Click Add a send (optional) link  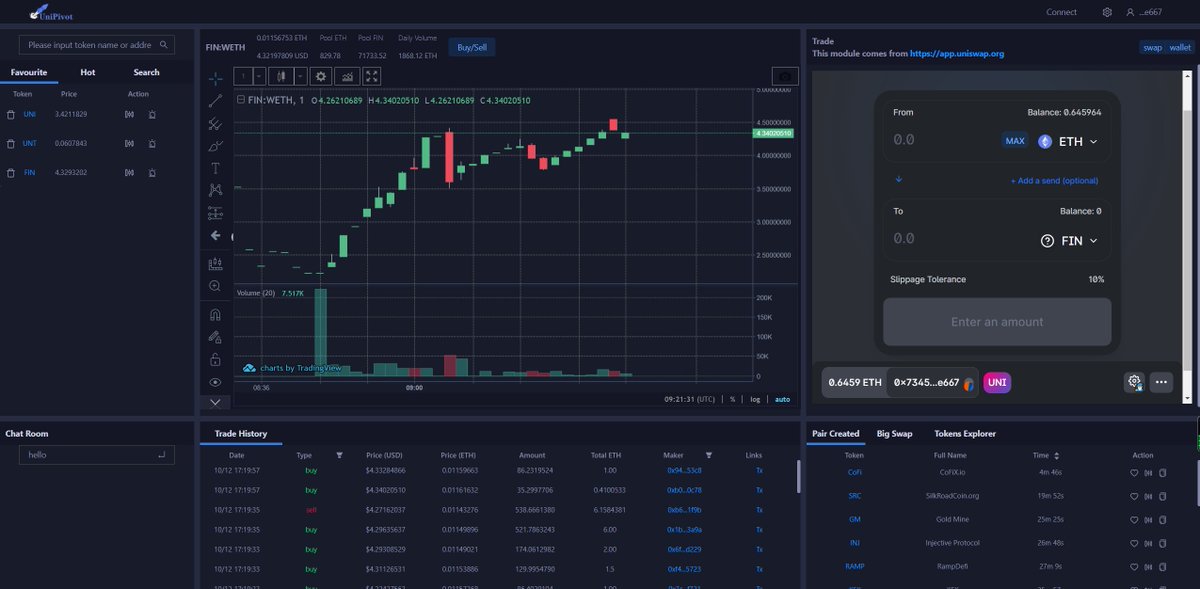coord(1054,181)
